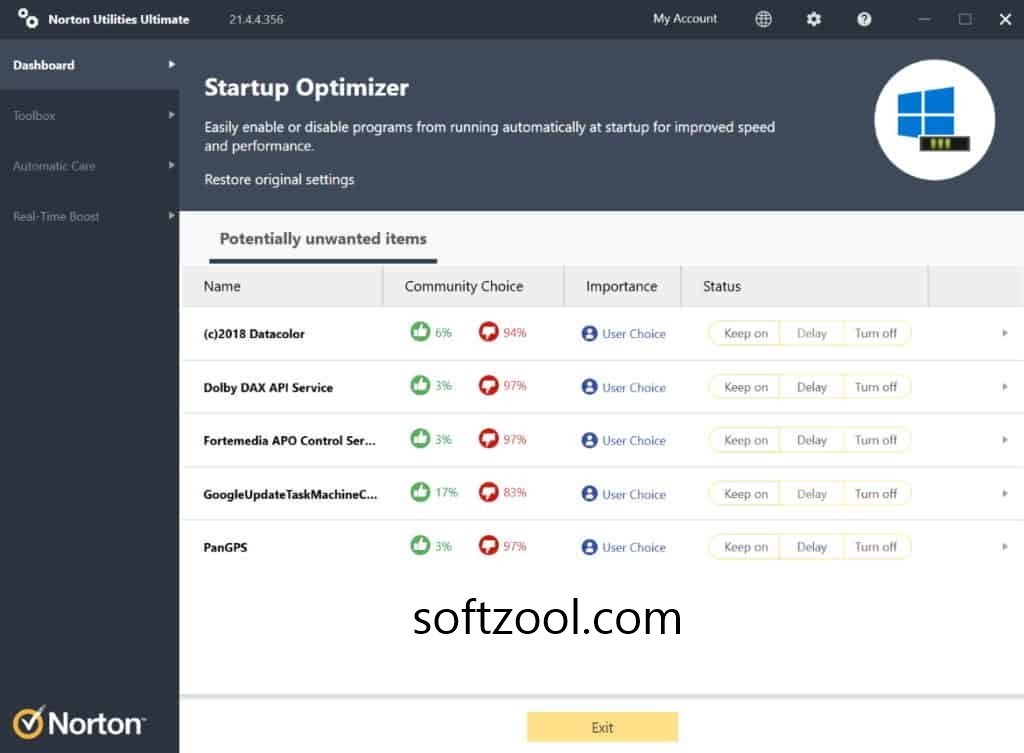
Task: Open the language globe icon
Action: click(763, 19)
